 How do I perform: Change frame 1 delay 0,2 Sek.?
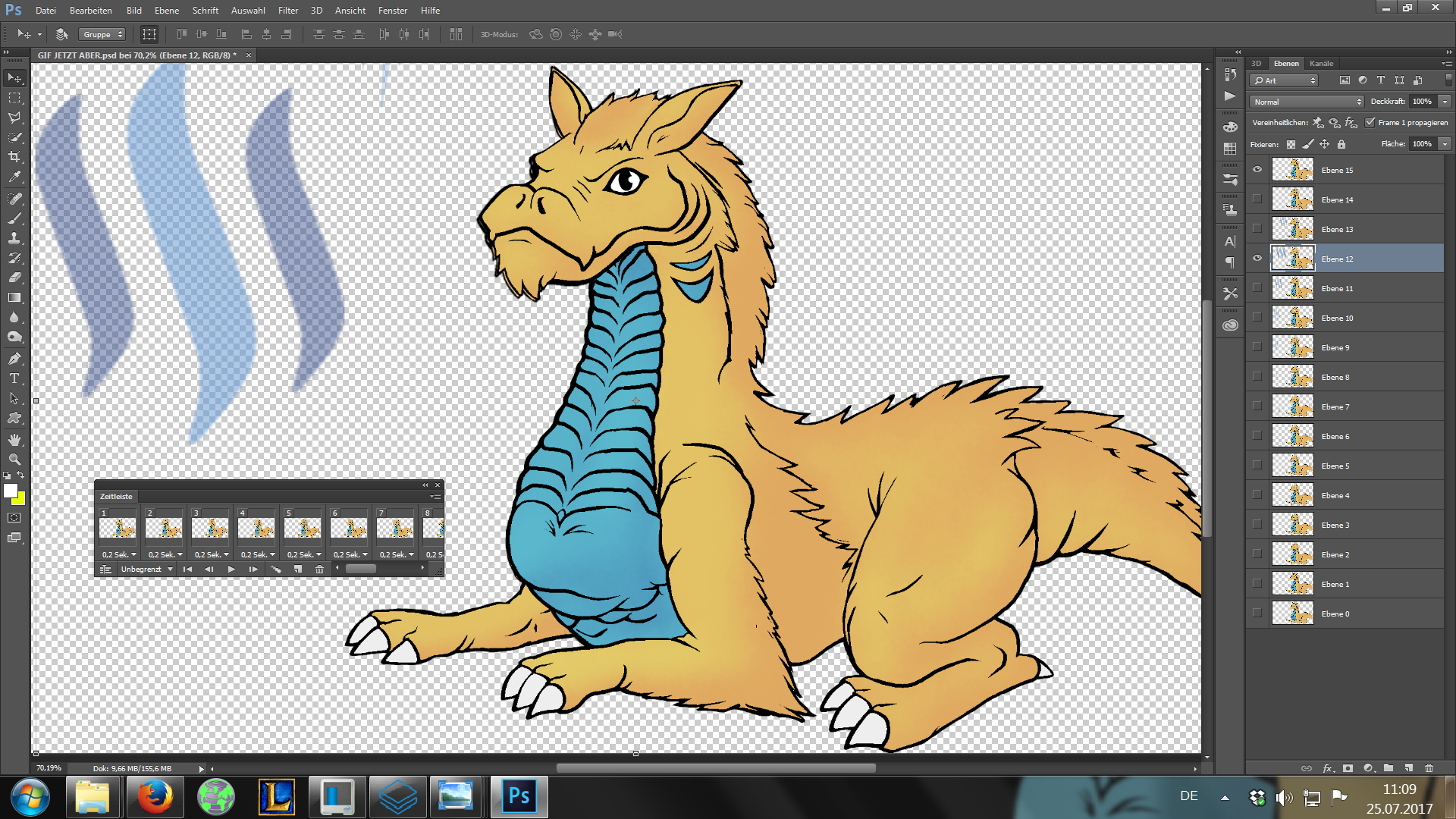(x=119, y=554)
